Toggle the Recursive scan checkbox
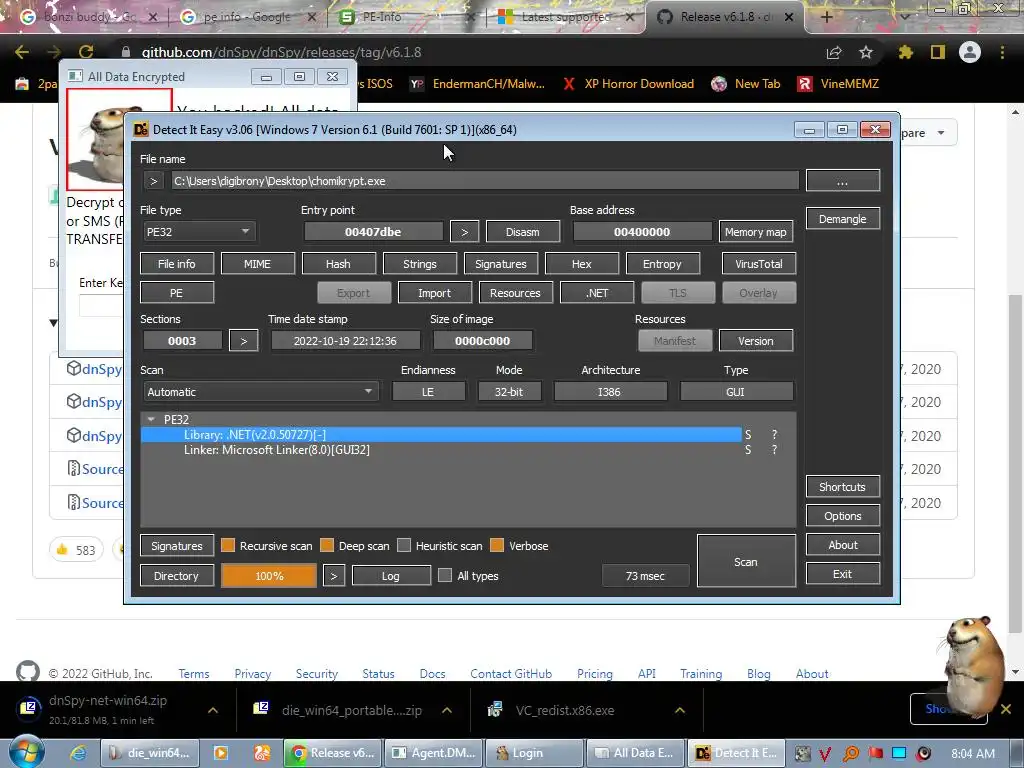 click(228, 545)
